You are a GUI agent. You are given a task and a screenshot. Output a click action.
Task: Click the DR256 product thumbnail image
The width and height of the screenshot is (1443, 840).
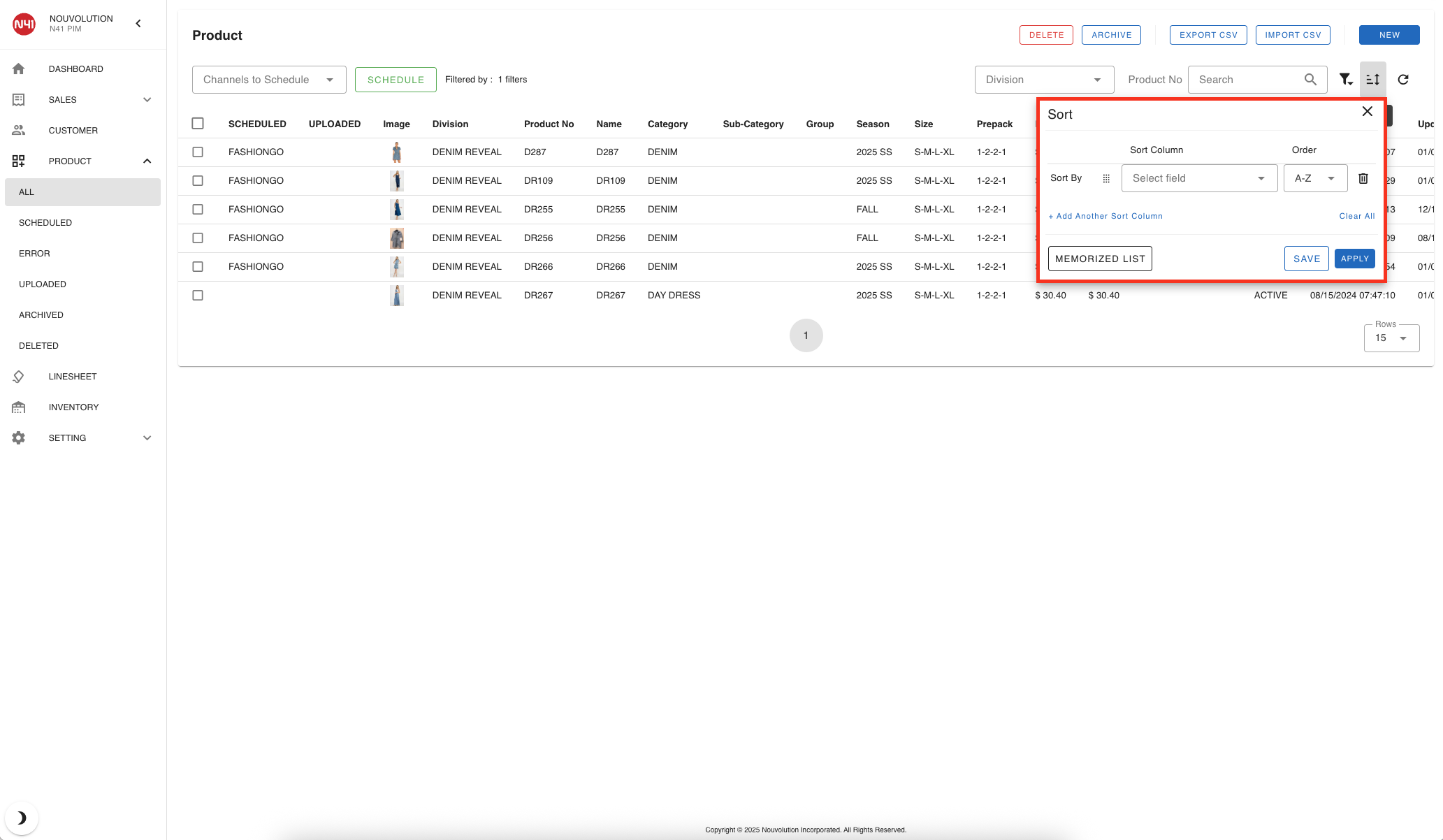click(x=397, y=238)
